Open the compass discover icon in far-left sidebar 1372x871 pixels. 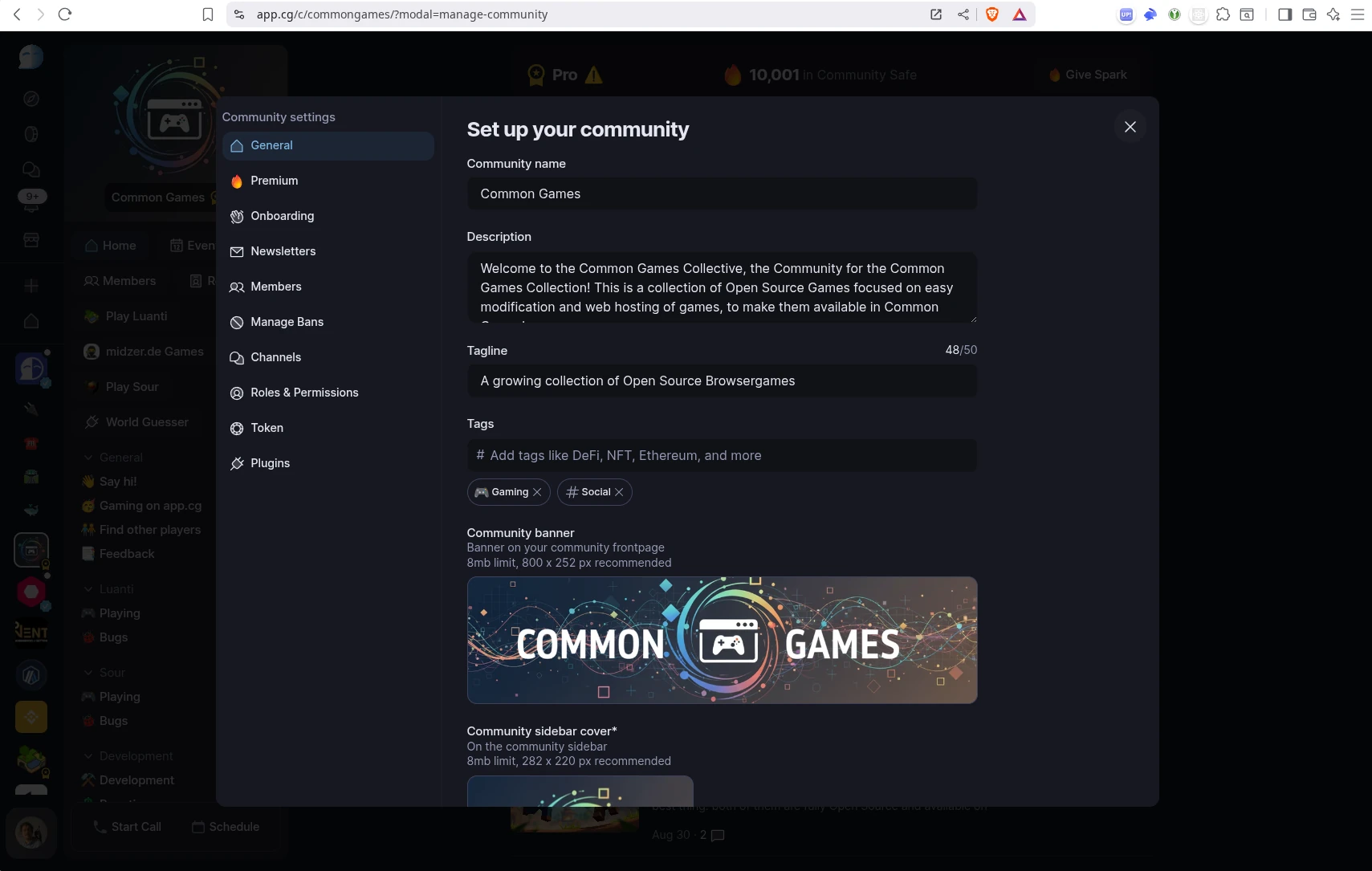point(31,98)
